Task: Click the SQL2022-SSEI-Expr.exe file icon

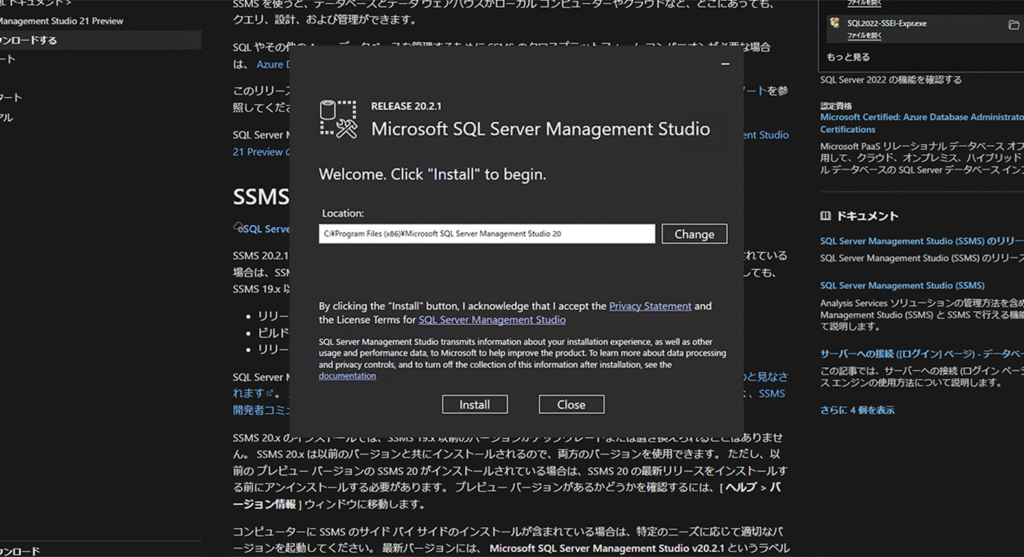Action: tap(835, 23)
